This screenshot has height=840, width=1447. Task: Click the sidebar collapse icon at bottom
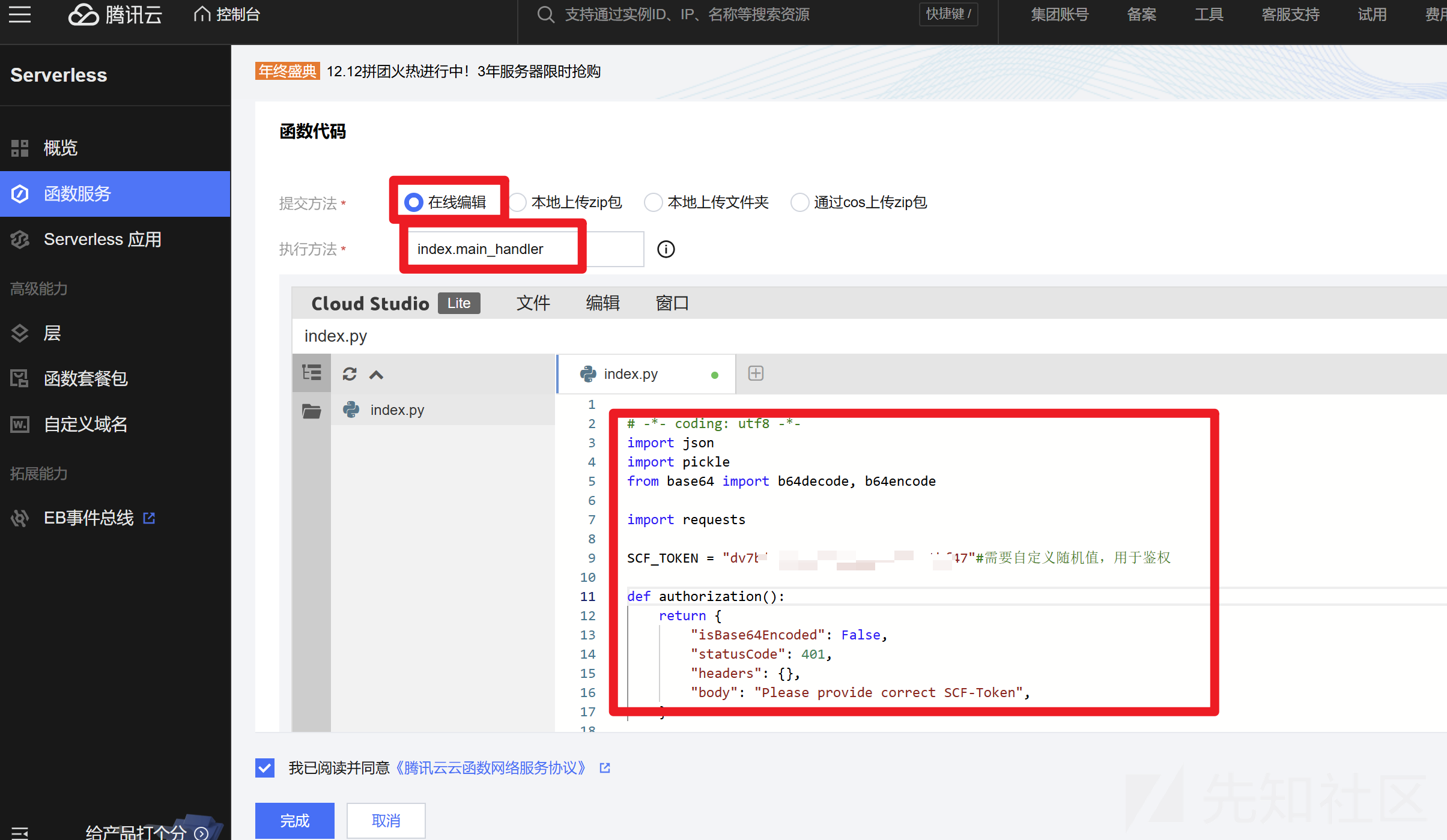20,833
